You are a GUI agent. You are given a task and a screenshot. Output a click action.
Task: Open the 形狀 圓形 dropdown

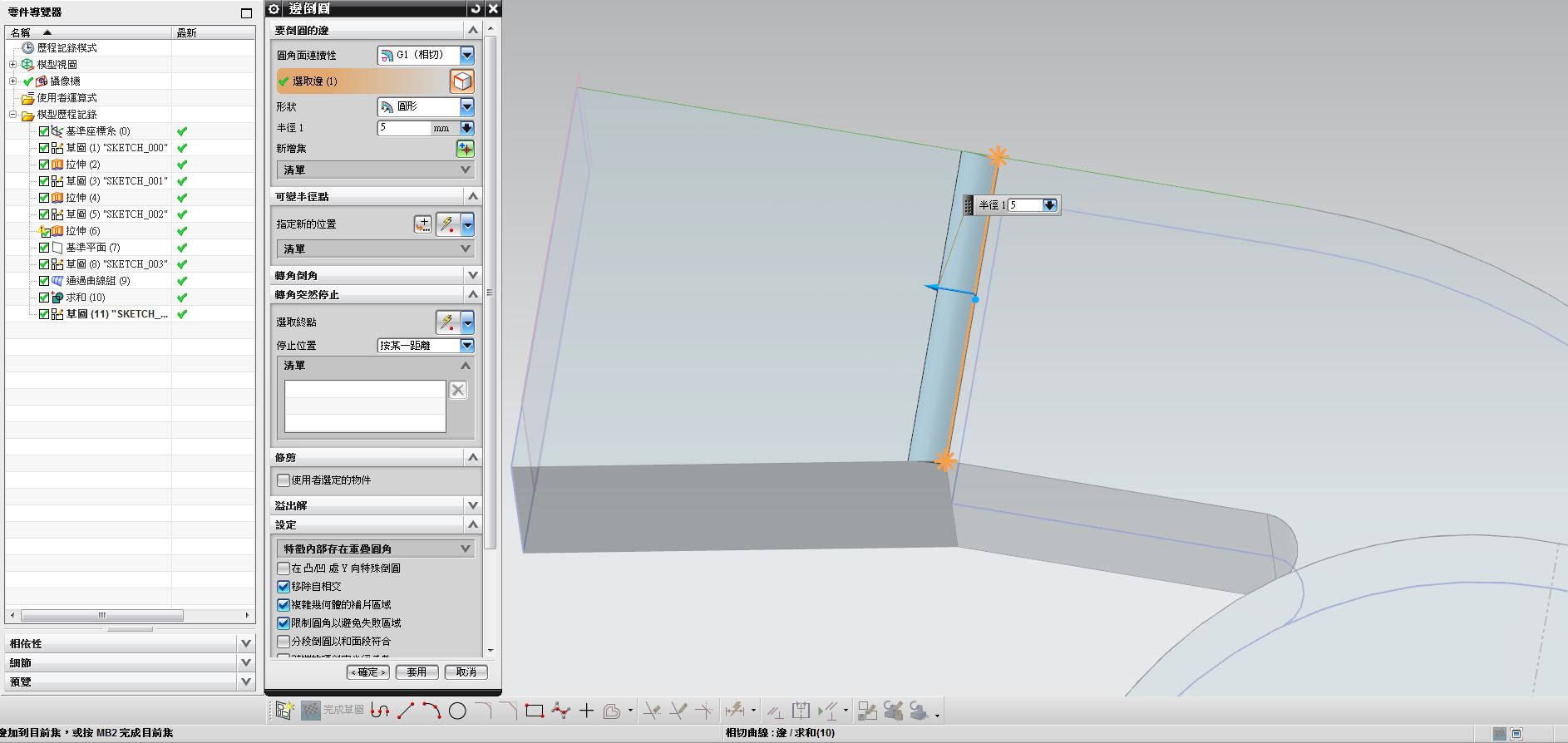pos(467,106)
